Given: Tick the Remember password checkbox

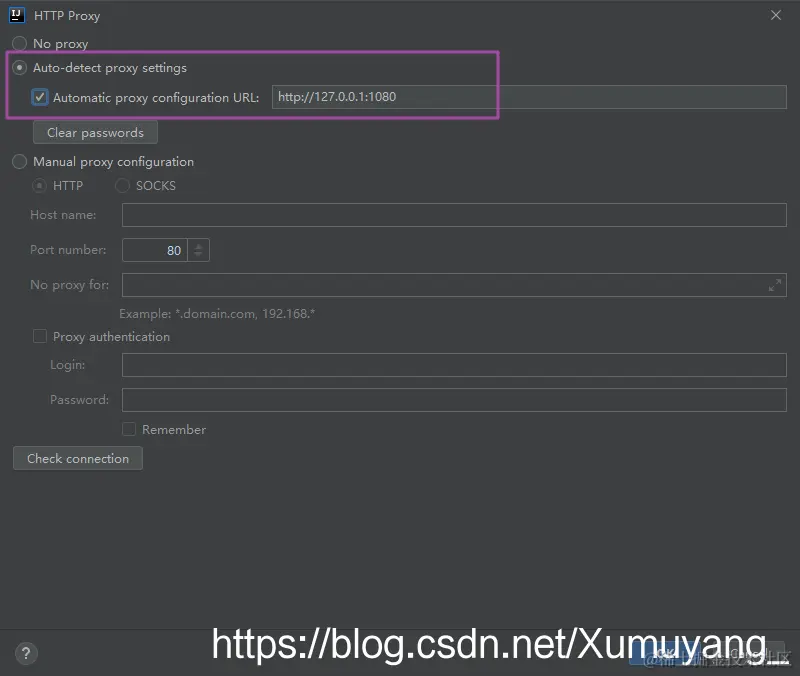Looking at the screenshot, I should point(129,429).
